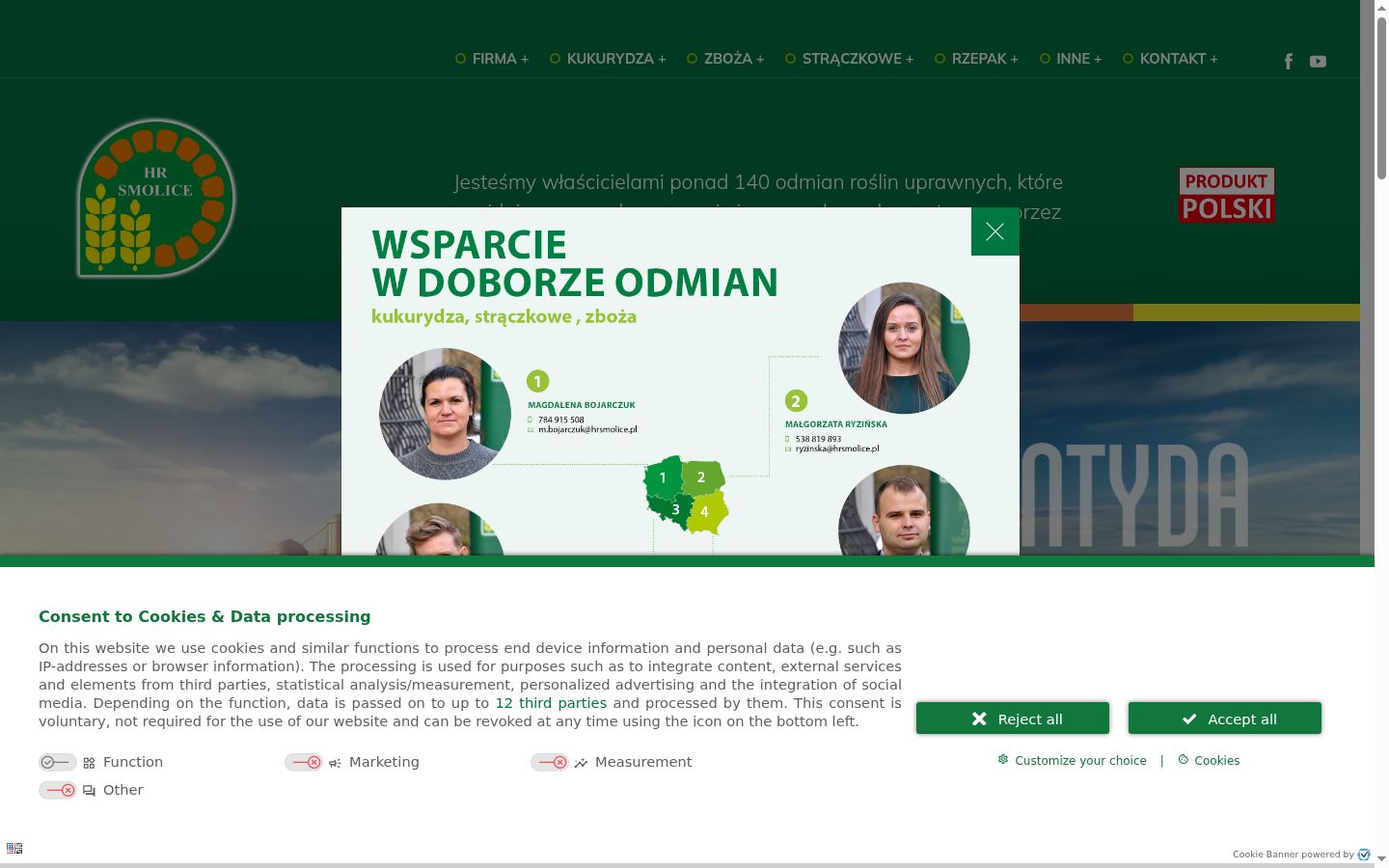Click the Consent to Cookies heading
The width and height of the screenshot is (1389, 868).
(x=204, y=616)
